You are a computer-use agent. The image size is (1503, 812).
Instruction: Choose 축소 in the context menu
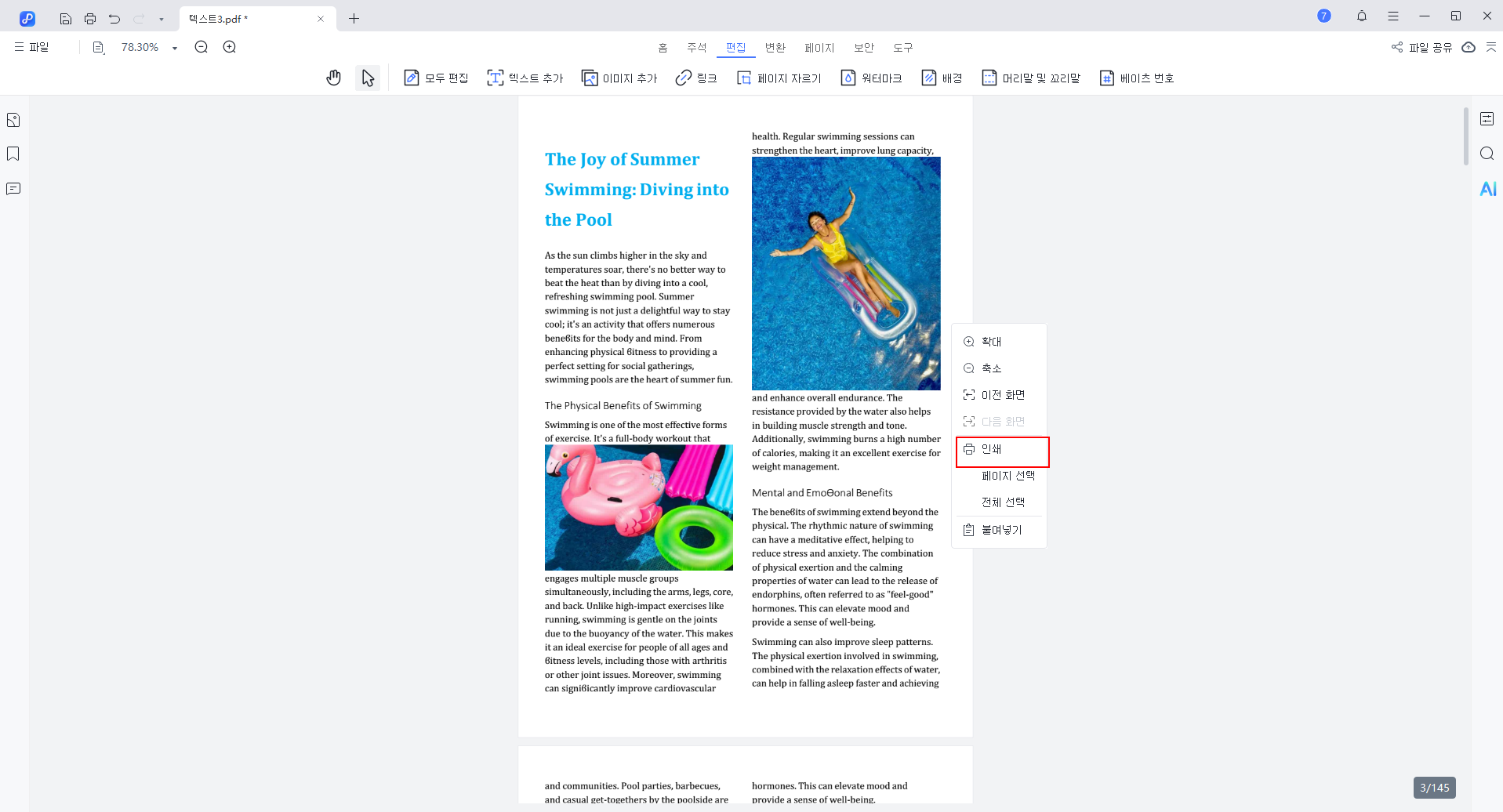pos(1000,368)
